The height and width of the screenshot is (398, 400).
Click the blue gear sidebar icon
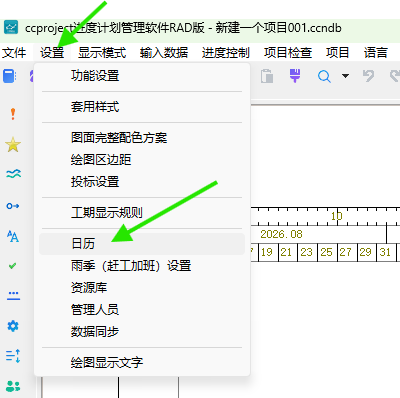[13, 326]
